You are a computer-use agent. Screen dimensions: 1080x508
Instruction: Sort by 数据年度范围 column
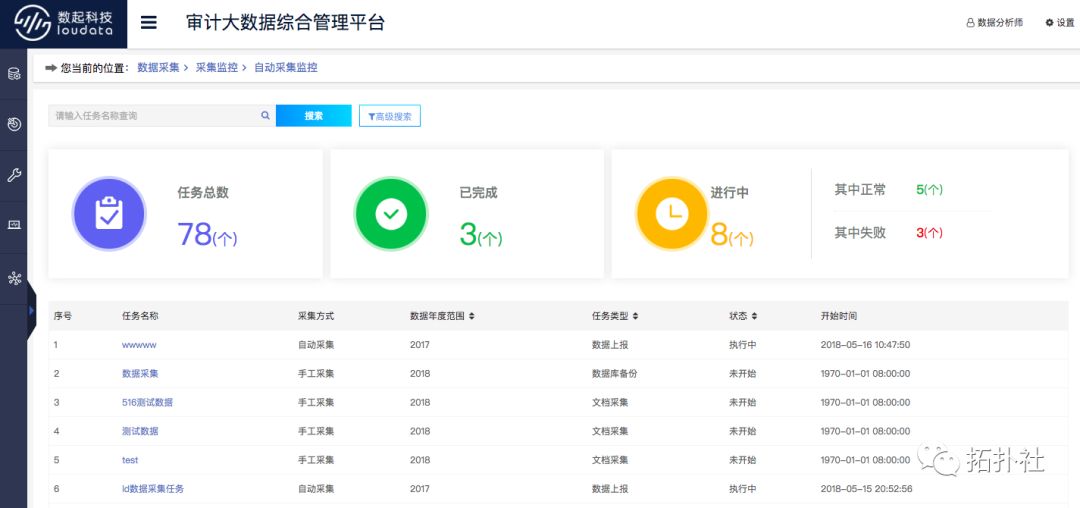pyautogui.click(x=471, y=316)
